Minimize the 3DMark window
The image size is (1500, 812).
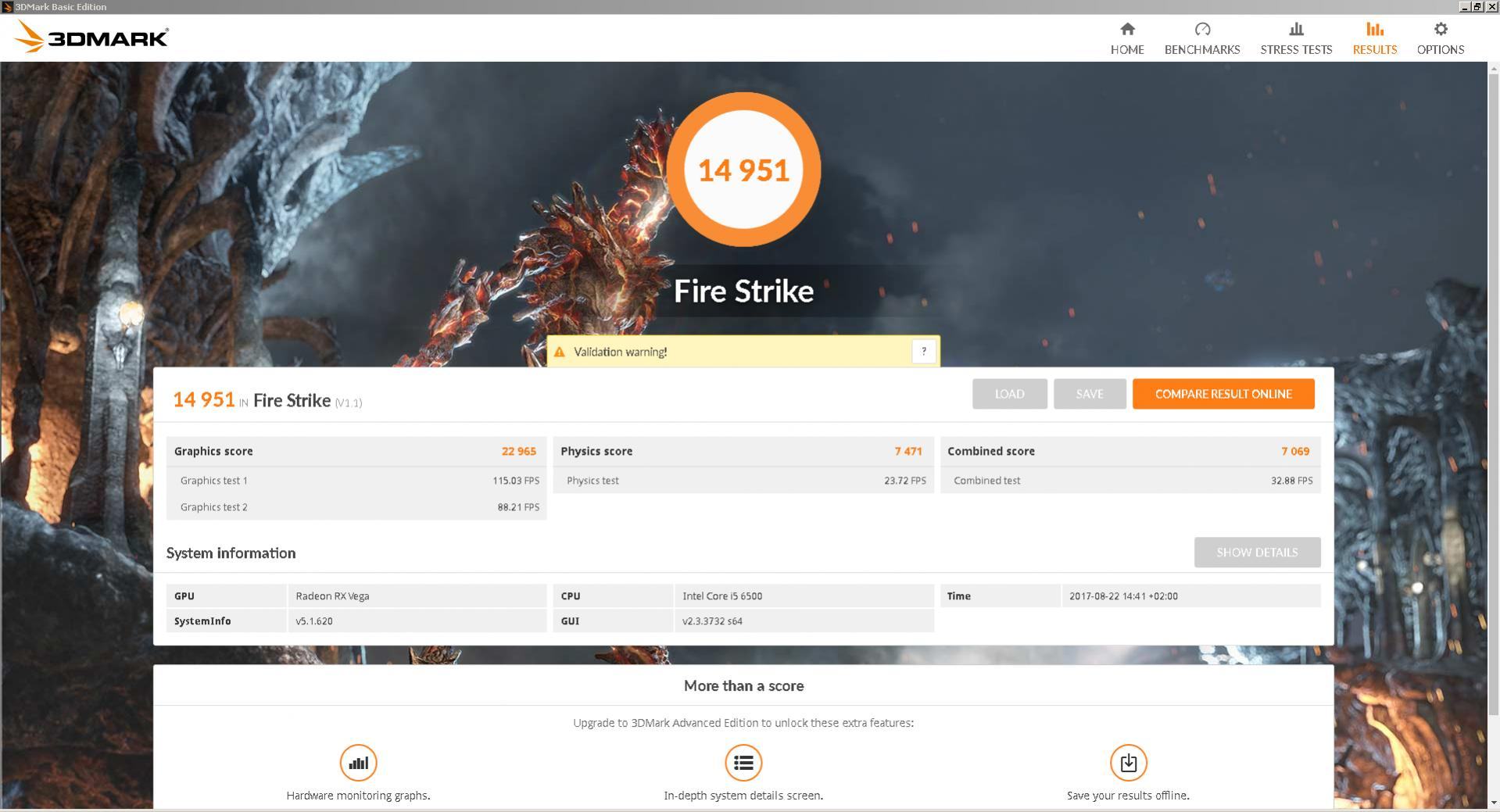(x=1464, y=6)
